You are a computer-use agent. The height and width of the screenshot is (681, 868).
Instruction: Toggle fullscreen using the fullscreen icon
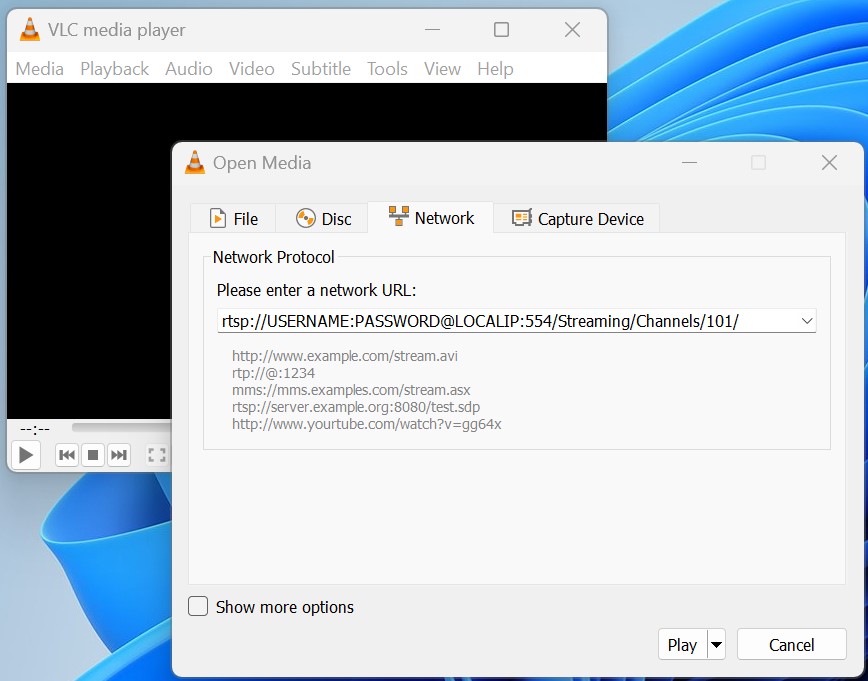156,455
